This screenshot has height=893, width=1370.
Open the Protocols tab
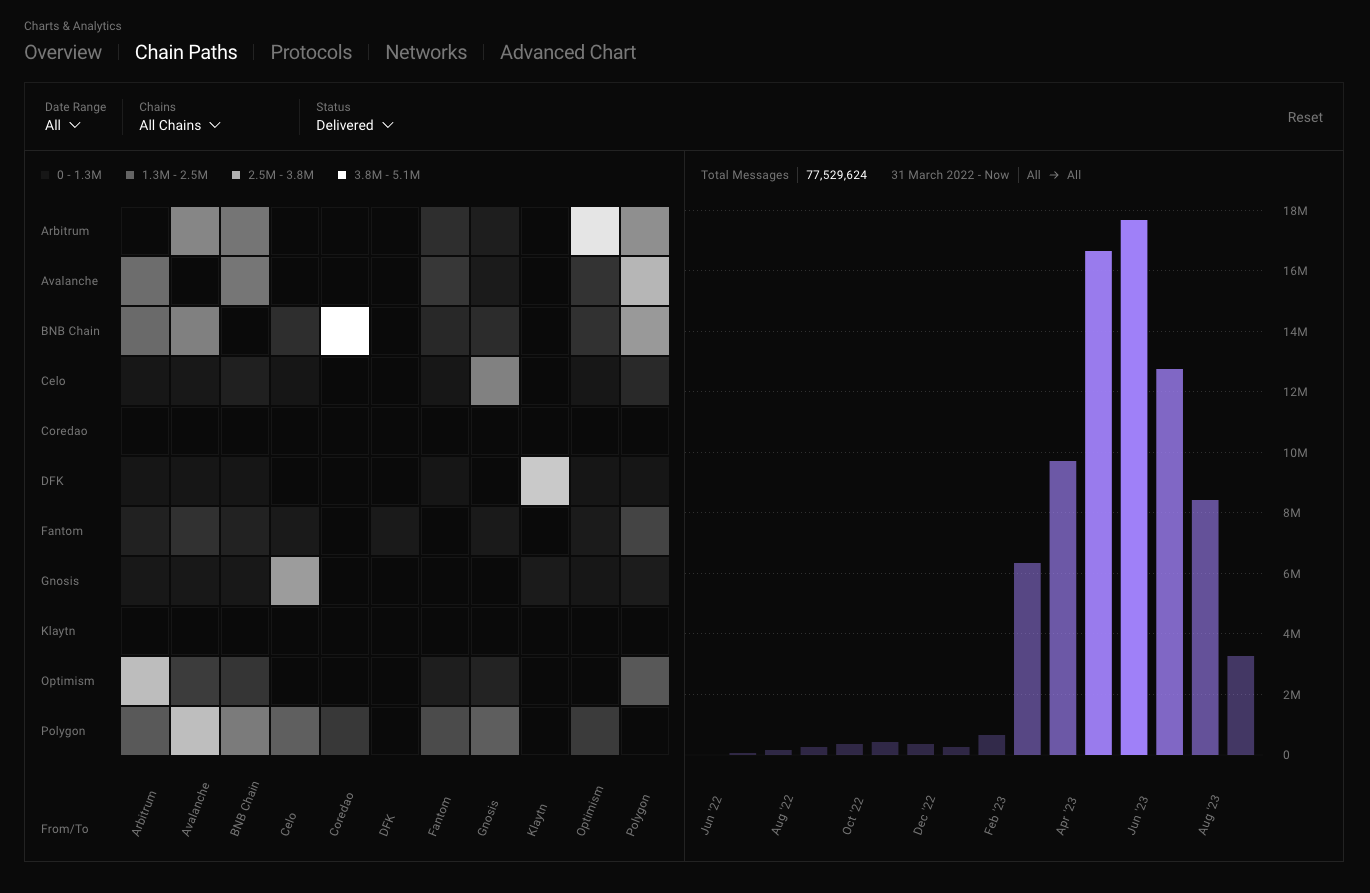(x=311, y=52)
